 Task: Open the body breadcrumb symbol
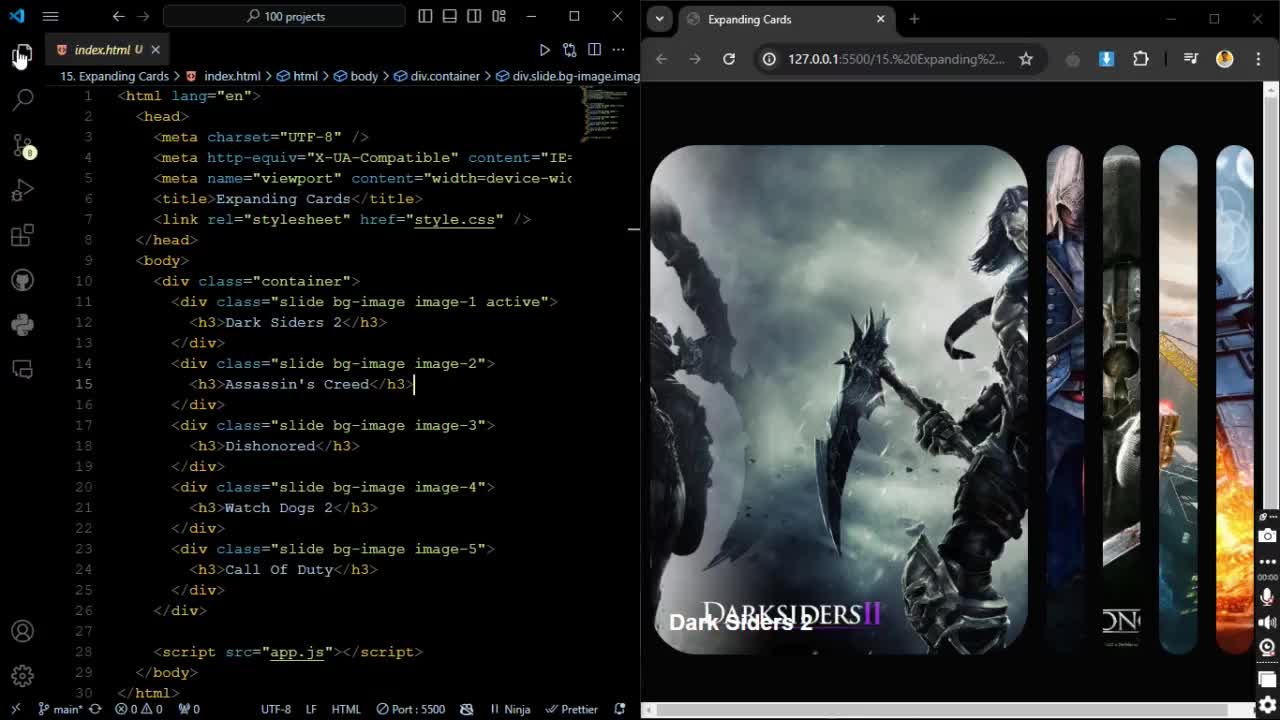point(356,76)
